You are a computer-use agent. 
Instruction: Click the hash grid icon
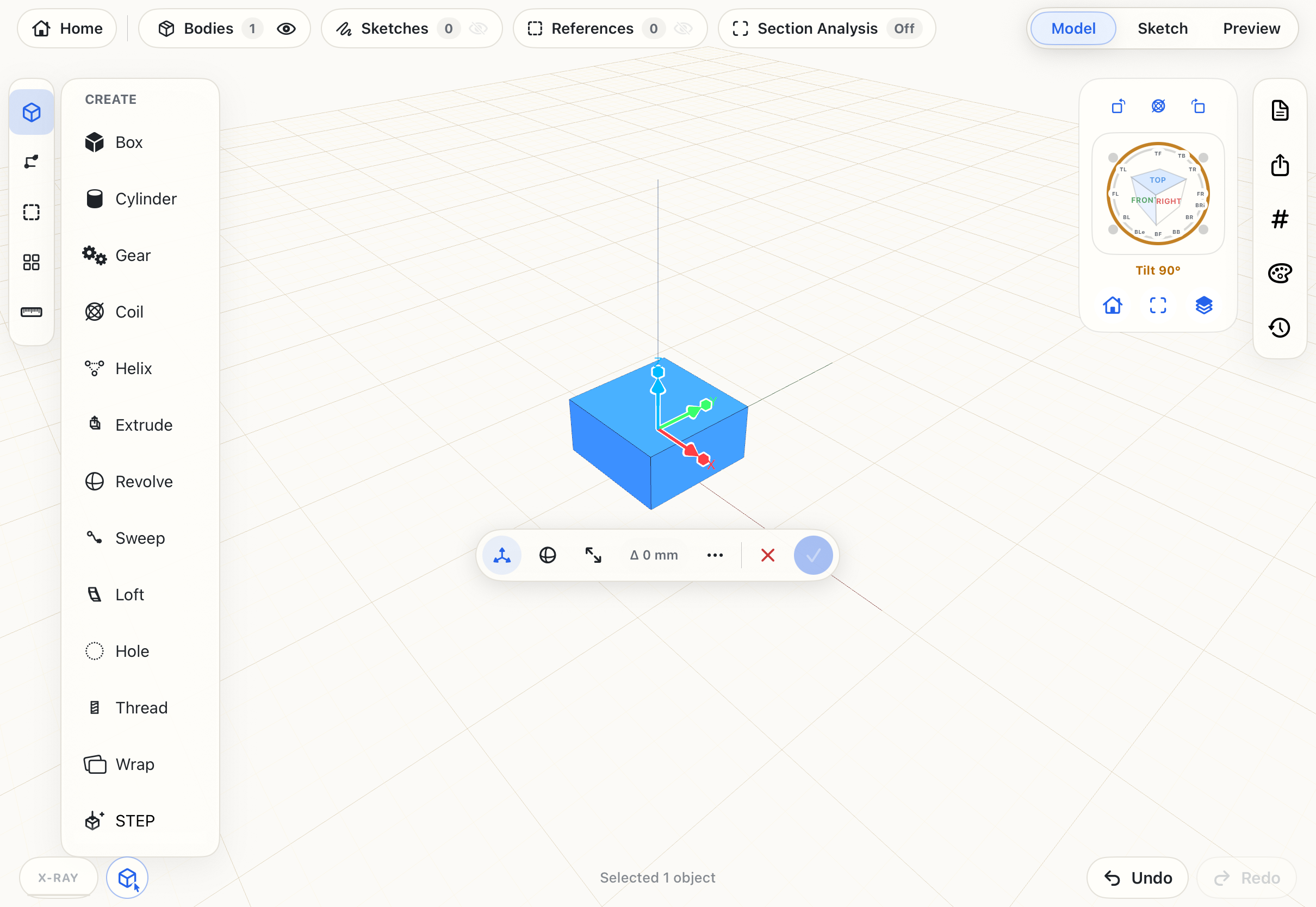pyautogui.click(x=1280, y=219)
